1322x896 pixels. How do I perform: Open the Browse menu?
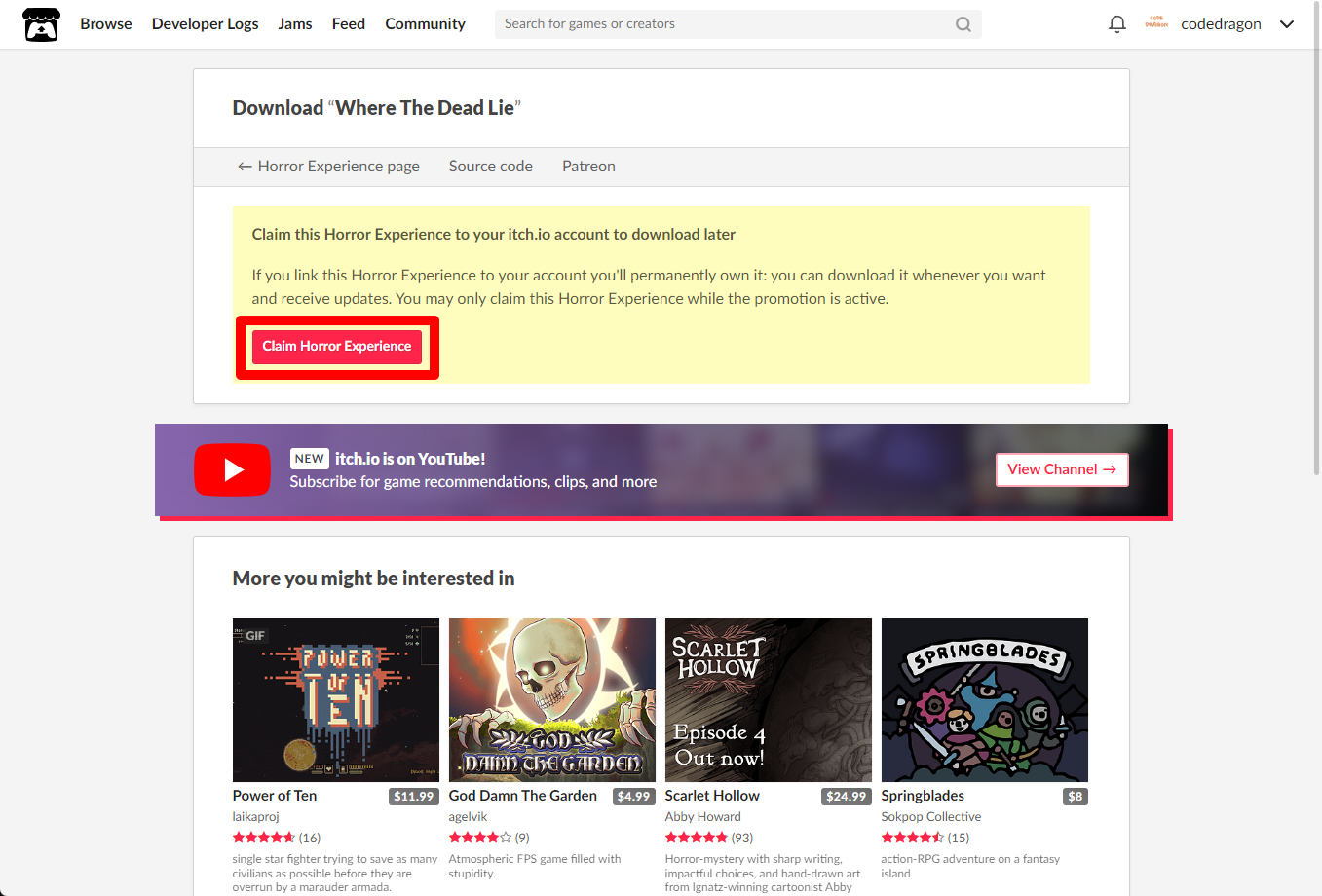tap(106, 24)
